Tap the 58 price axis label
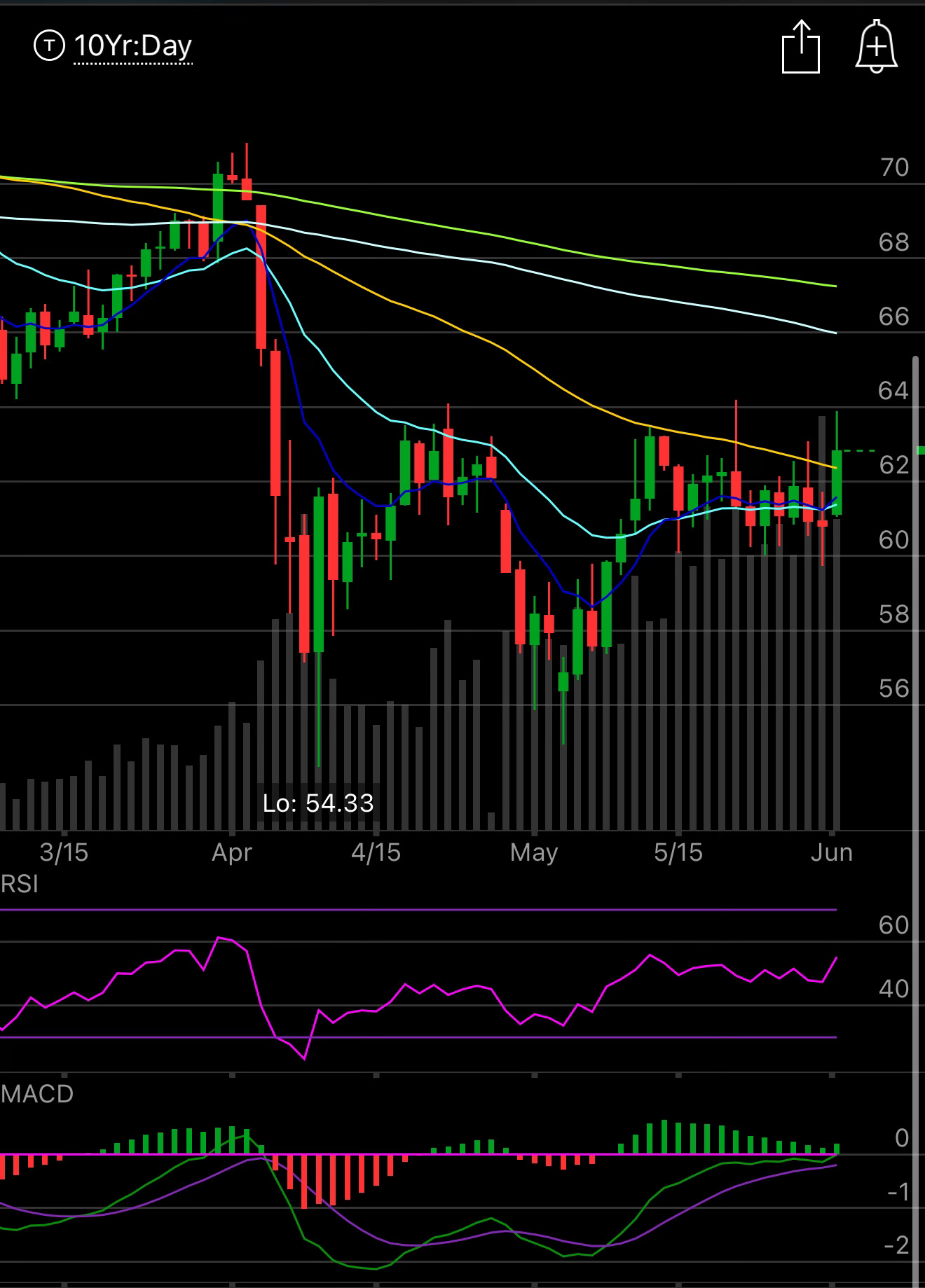This screenshot has width=925, height=1288. [894, 614]
